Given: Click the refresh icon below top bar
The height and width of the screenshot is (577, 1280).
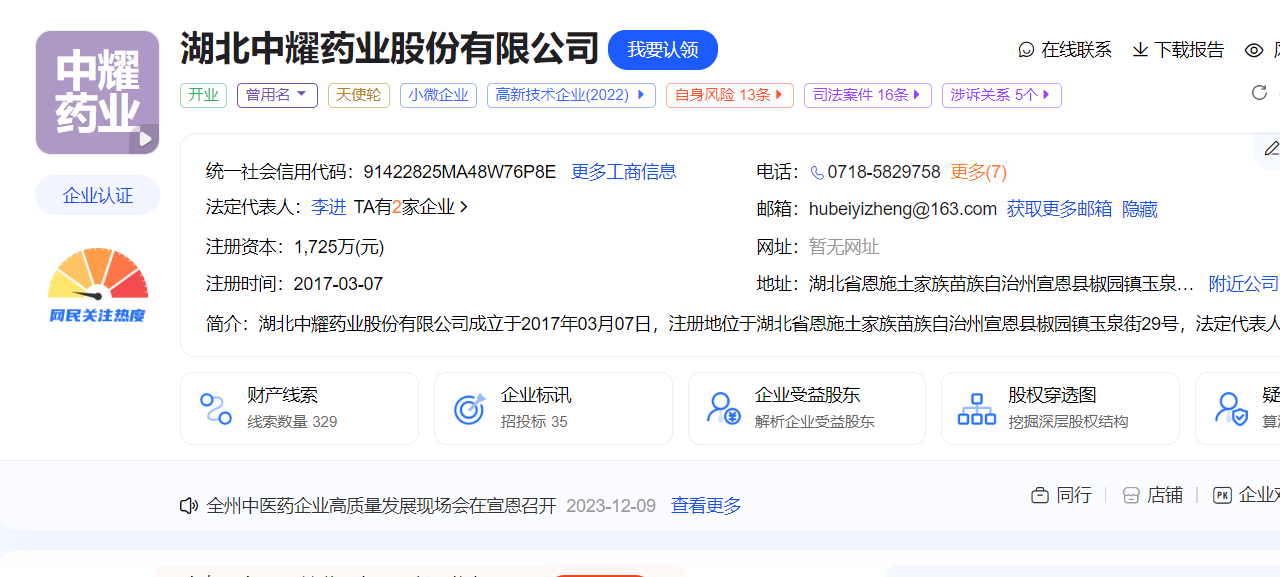Looking at the screenshot, I should [1259, 93].
